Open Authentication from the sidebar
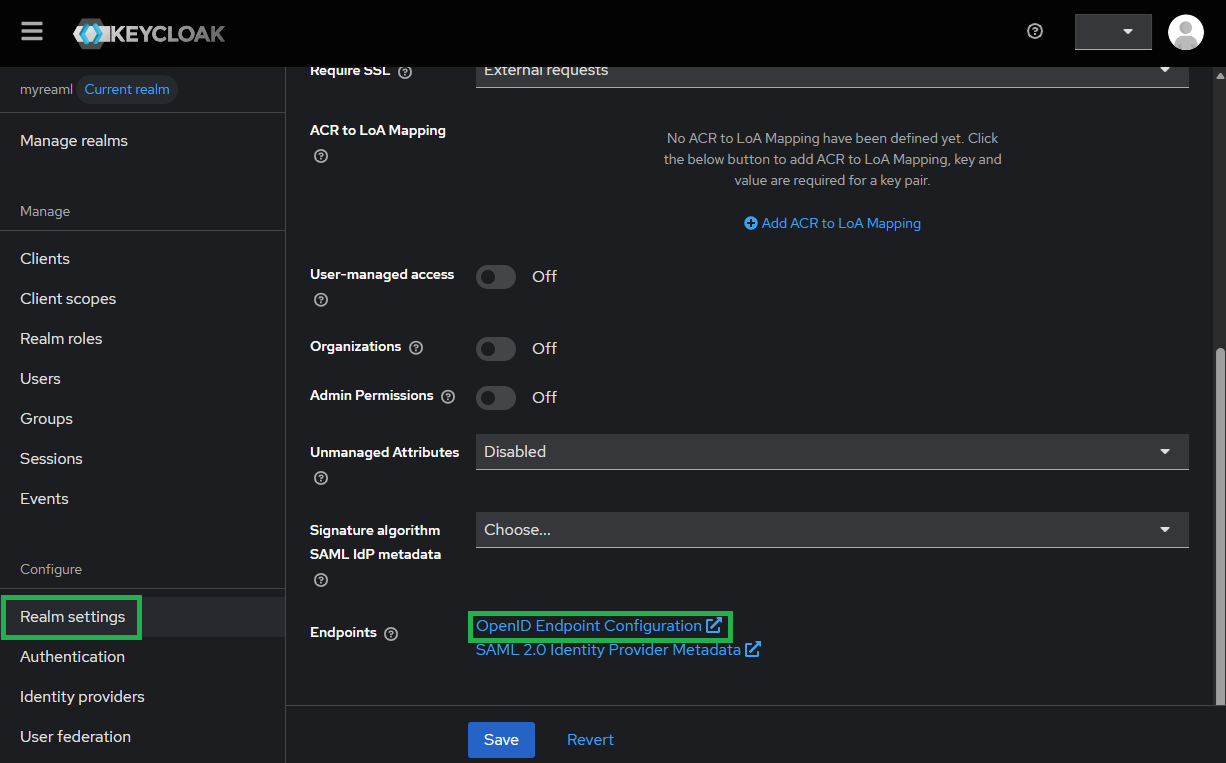 click(x=72, y=657)
